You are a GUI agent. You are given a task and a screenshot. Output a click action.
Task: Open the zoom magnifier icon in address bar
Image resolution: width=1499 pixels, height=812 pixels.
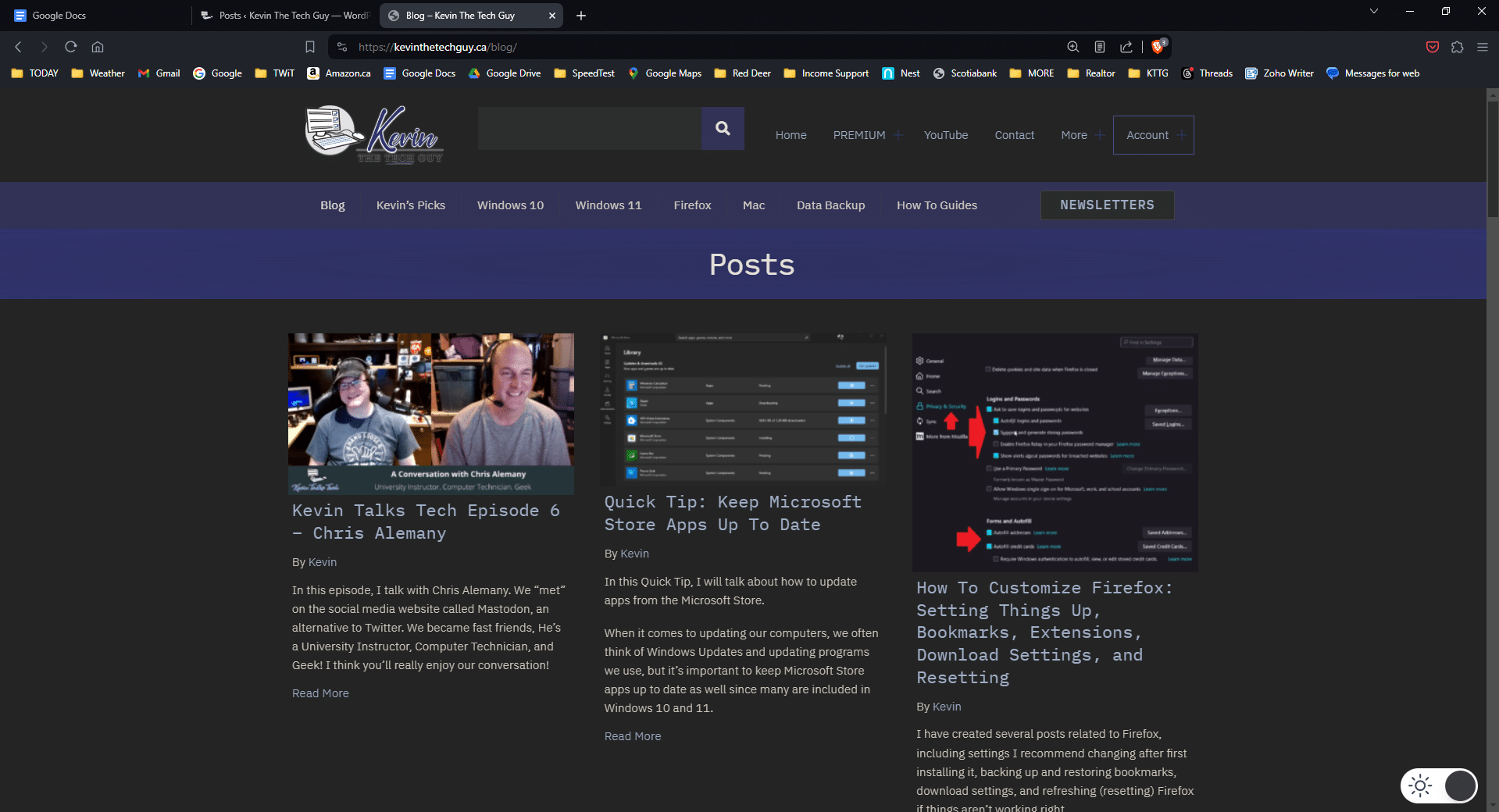tap(1073, 47)
